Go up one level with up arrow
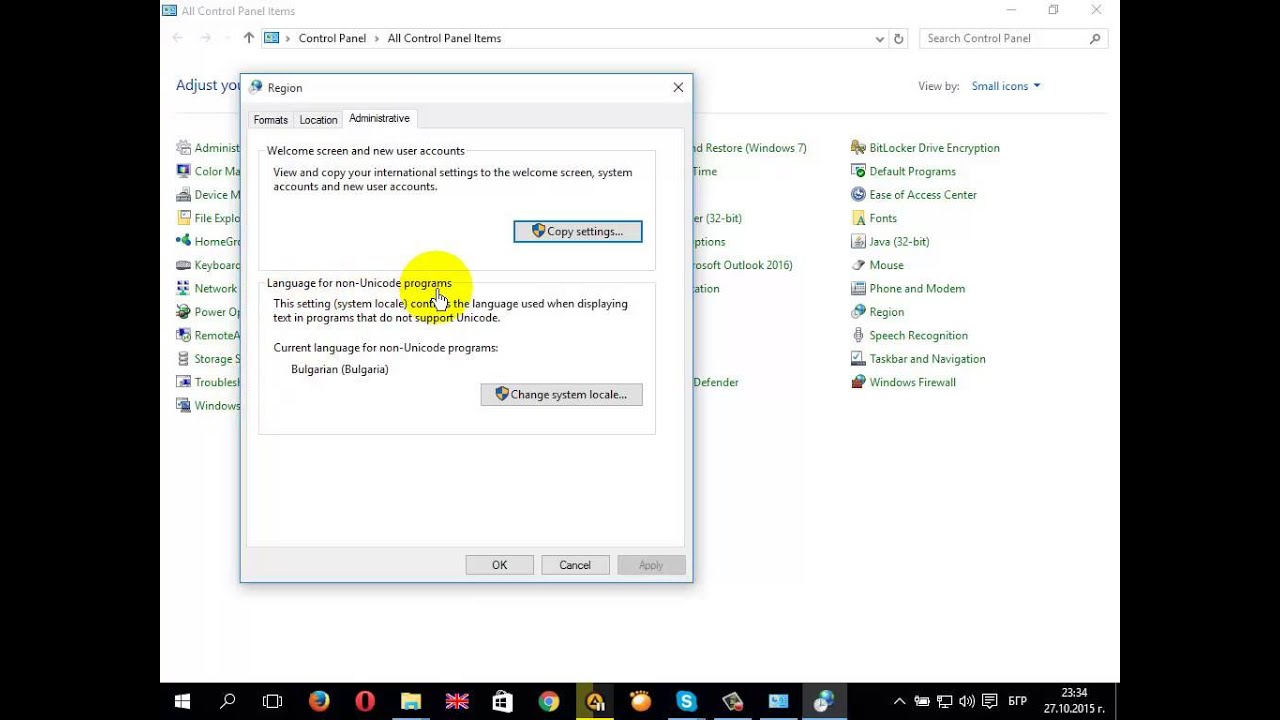Screen dimensions: 1280x720 [249, 38]
